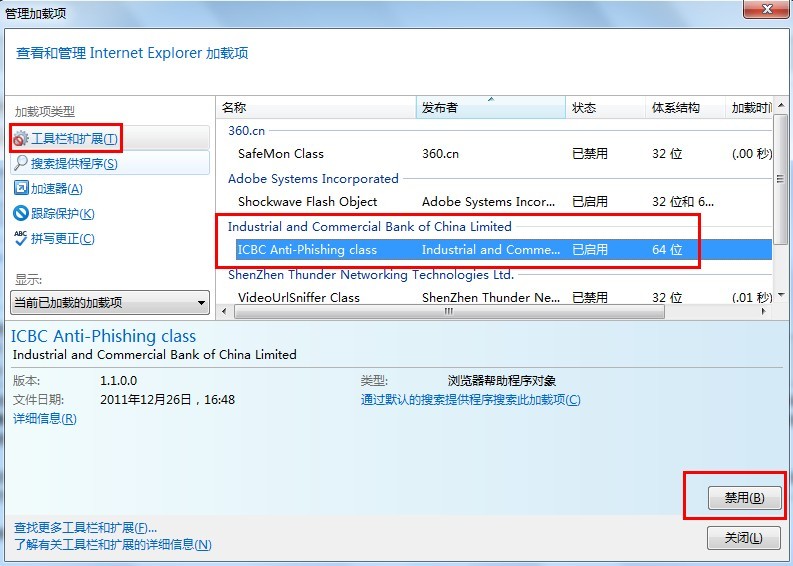Select 拼写更正(C) add-on type
The width and height of the screenshot is (793, 566).
62,239
